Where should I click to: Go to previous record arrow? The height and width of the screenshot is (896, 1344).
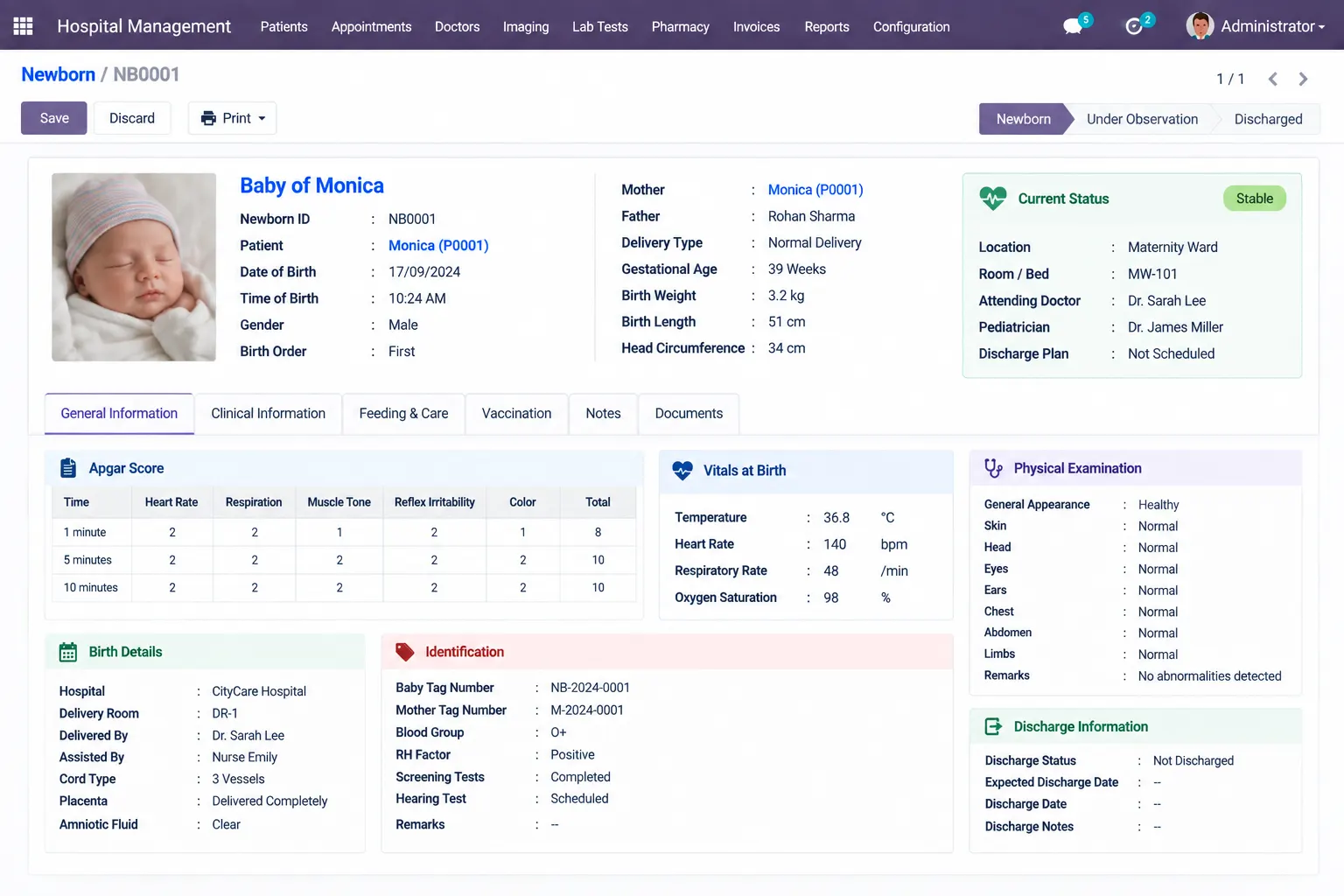point(1273,79)
